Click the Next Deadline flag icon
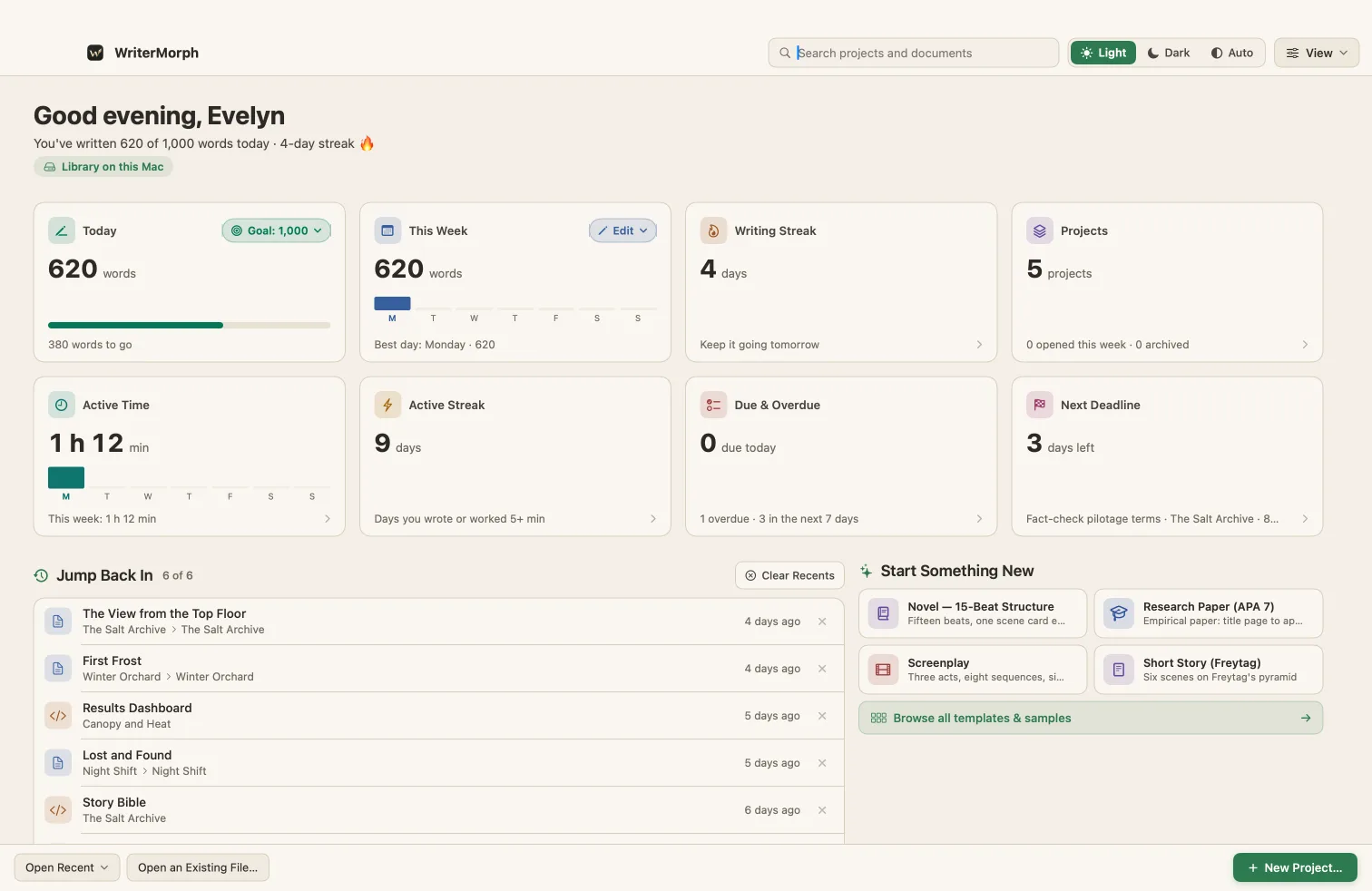 click(x=1040, y=405)
